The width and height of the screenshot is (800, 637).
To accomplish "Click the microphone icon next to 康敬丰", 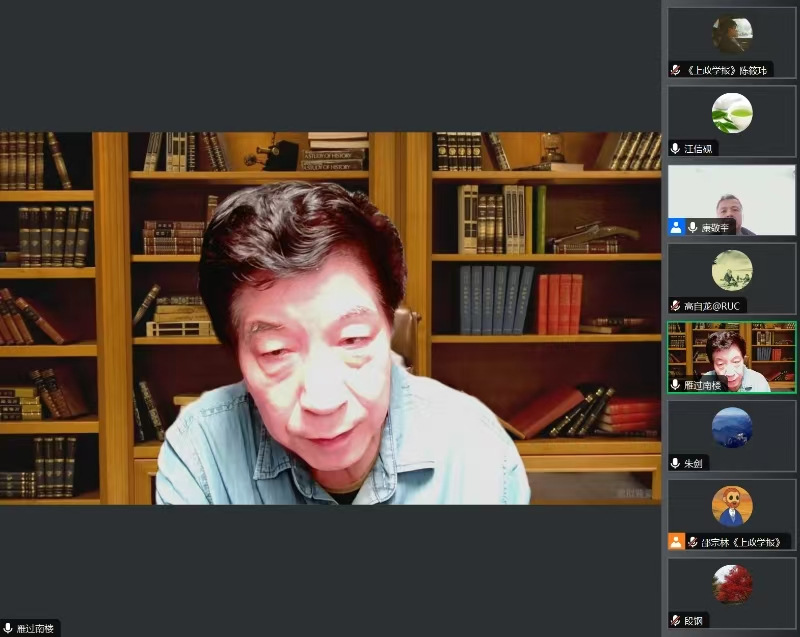I will 692,227.
